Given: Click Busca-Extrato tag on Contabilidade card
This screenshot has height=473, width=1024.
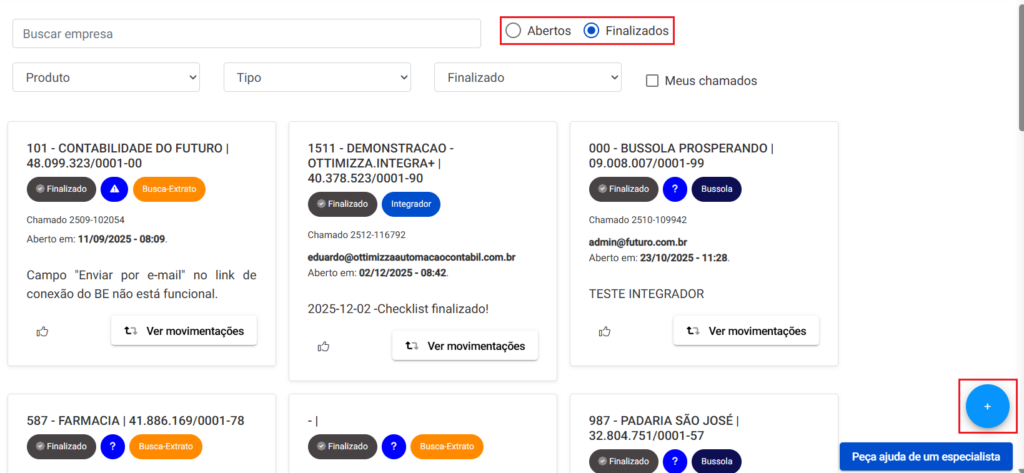Looking at the screenshot, I should tap(169, 189).
